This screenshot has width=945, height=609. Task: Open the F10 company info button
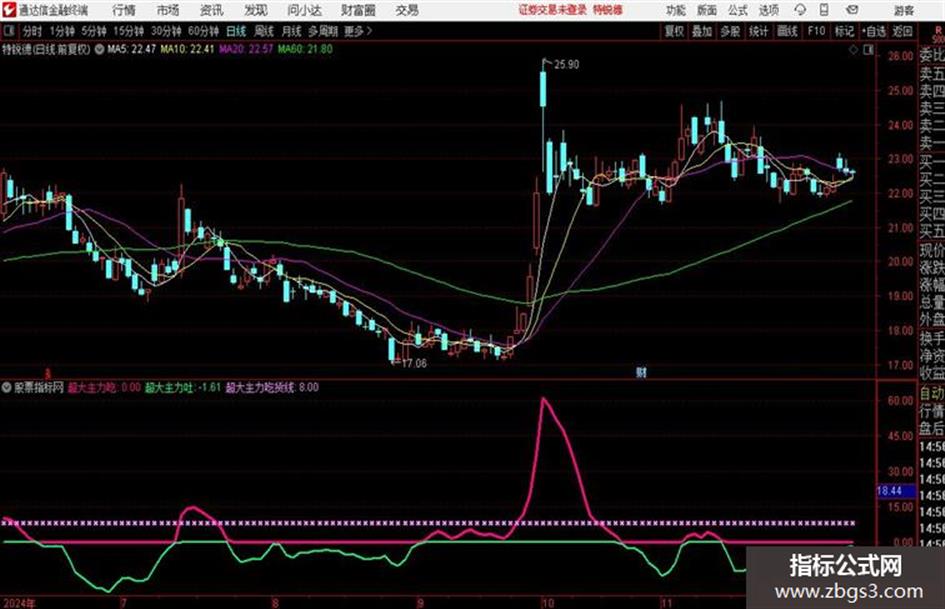816,31
